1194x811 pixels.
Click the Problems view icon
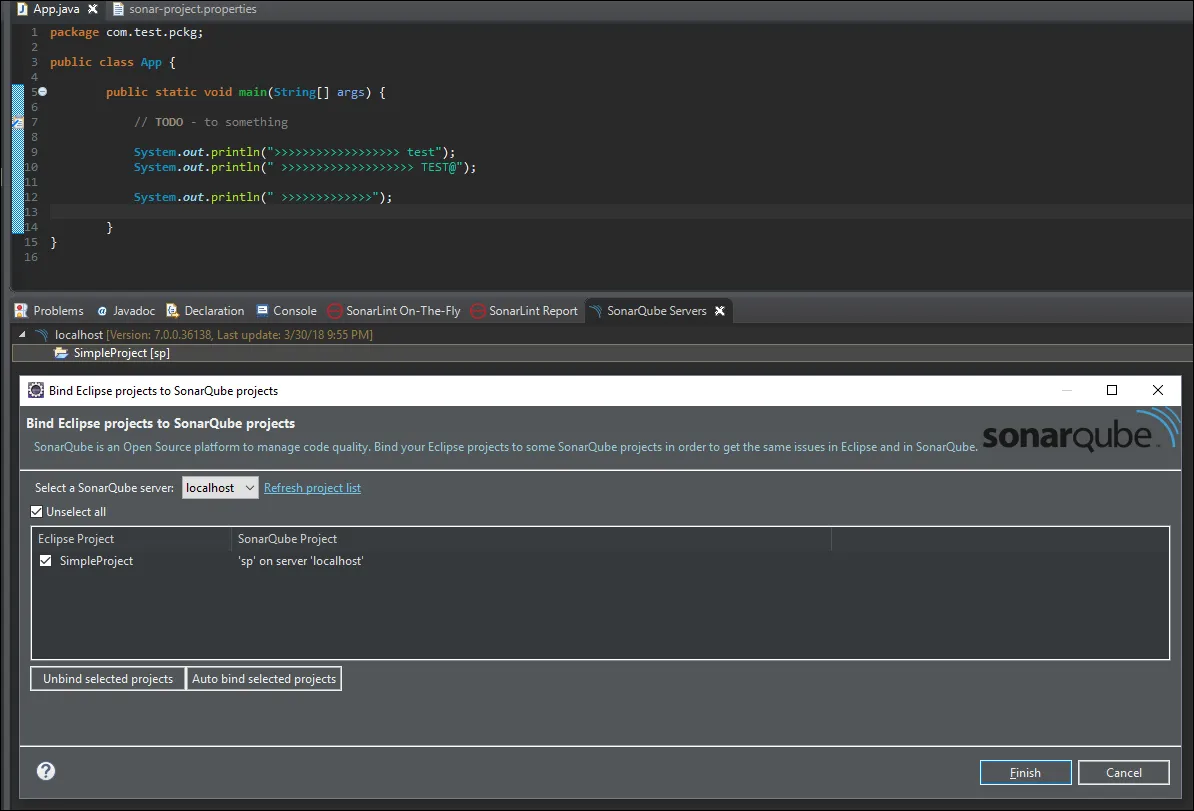pos(21,311)
